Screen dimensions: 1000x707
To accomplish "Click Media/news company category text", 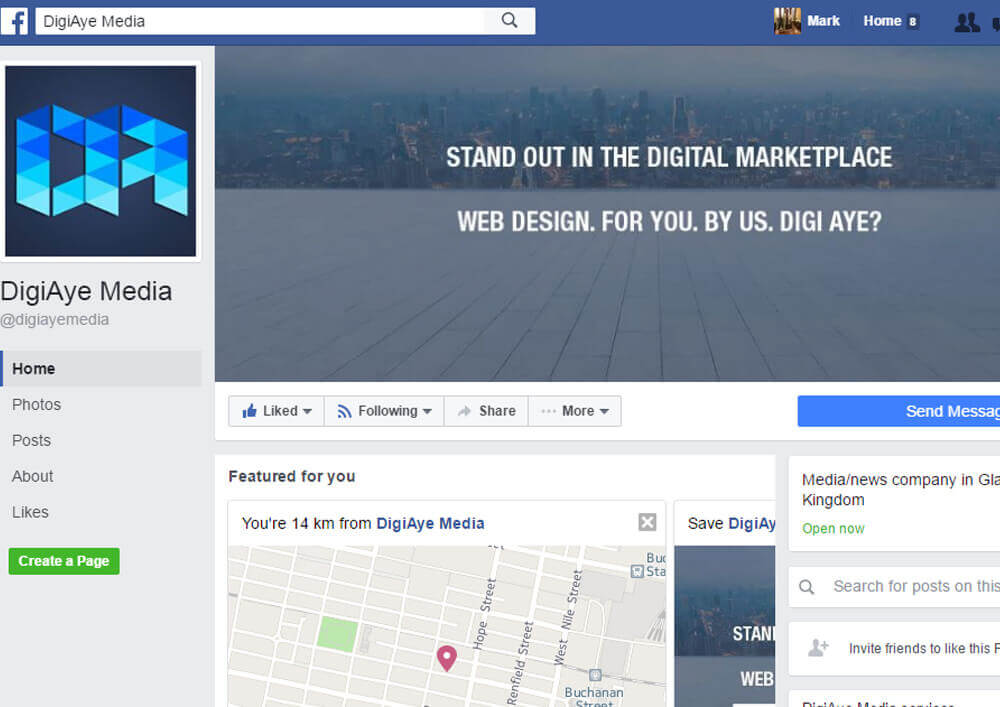I will click(901, 490).
